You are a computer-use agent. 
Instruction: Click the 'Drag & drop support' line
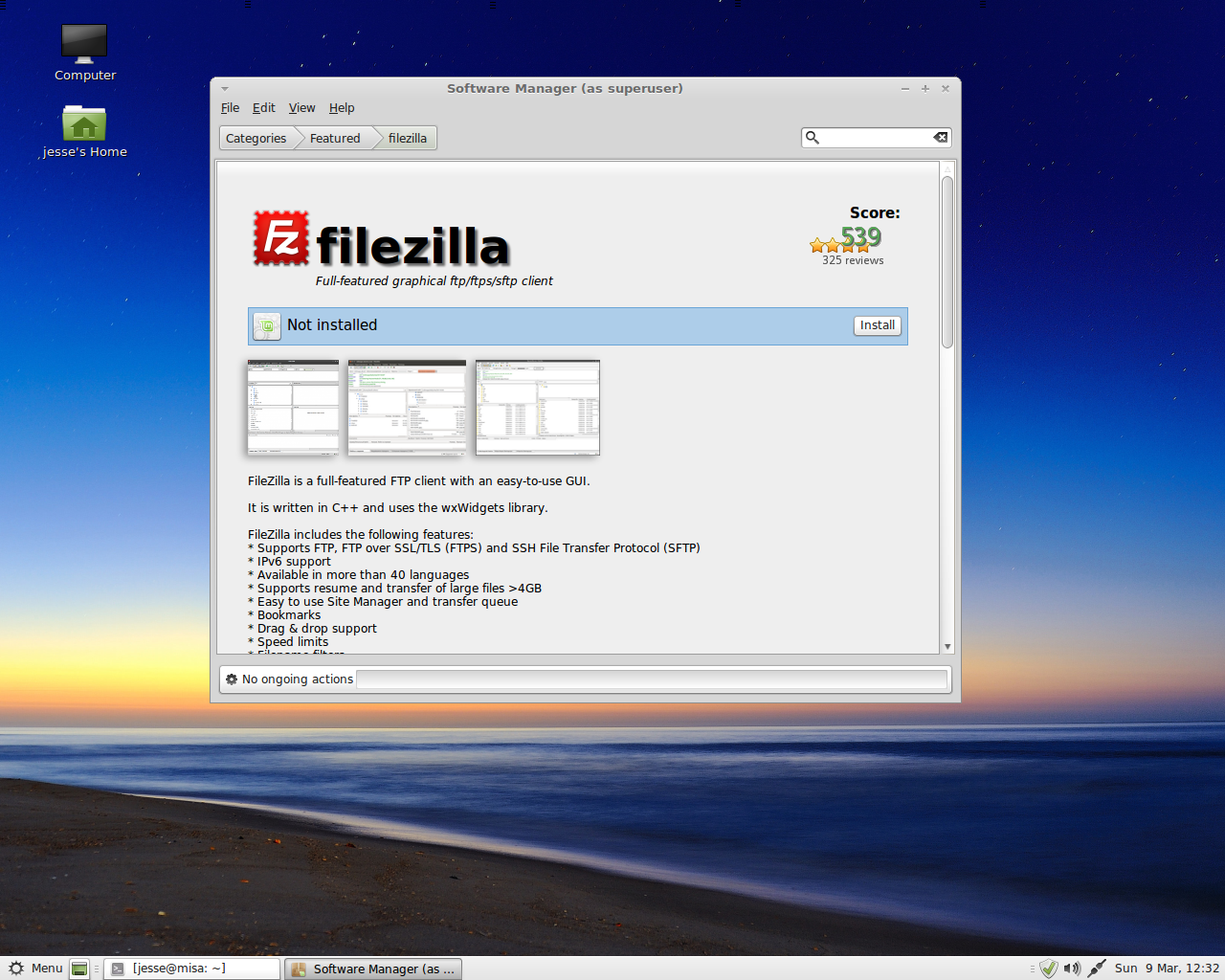pos(312,629)
